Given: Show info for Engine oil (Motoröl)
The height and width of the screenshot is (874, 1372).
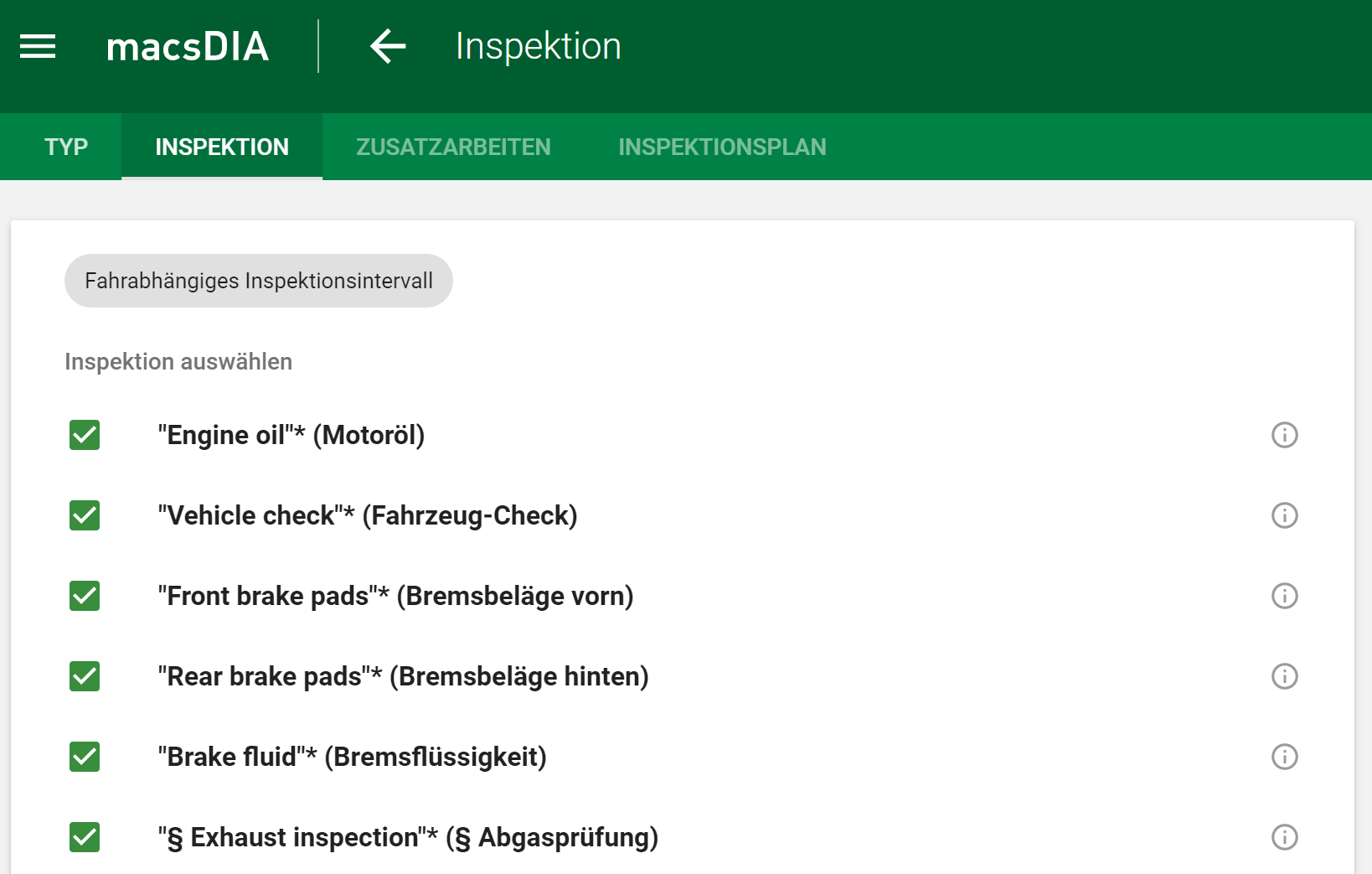Looking at the screenshot, I should pyautogui.click(x=1284, y=435).
